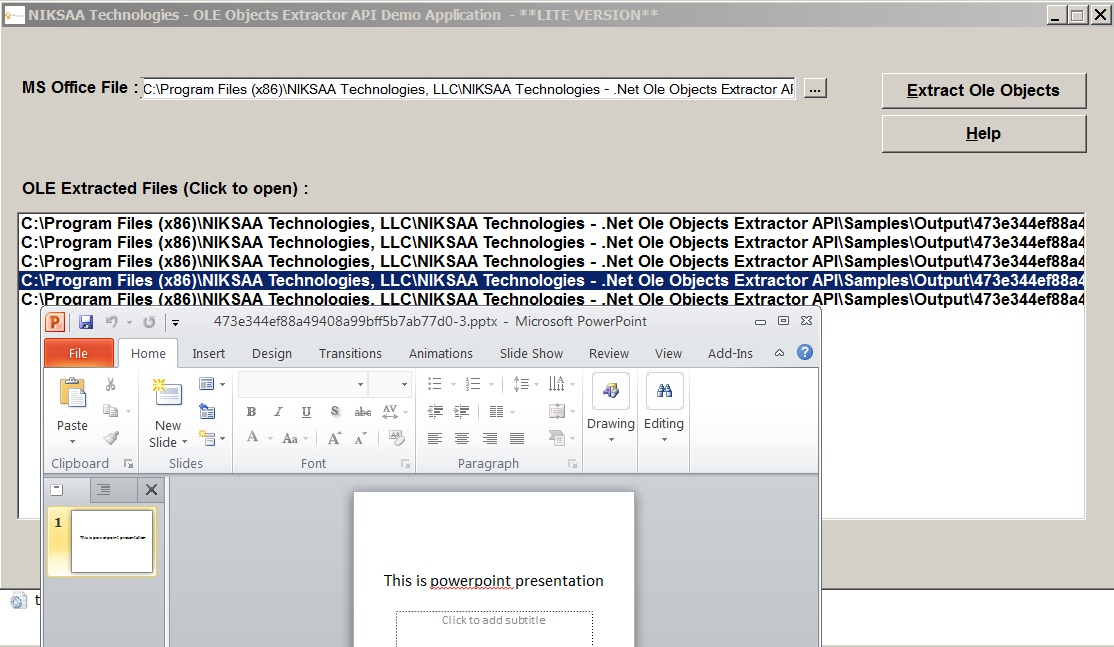
Task: Switch to the Slides thumbnail pane tab
Action: [x=57, y=489]
